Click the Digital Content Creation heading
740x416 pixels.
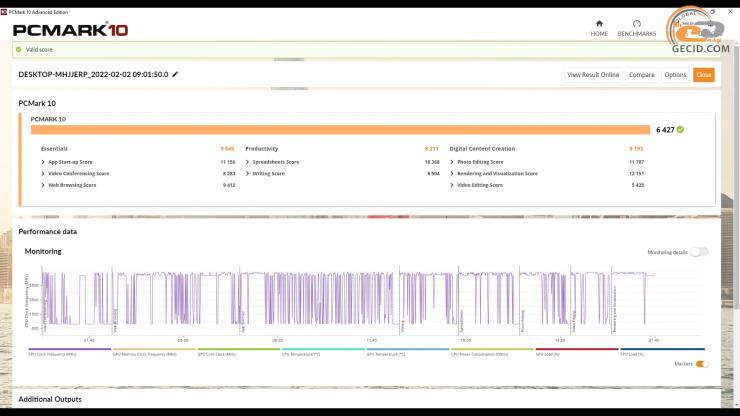(x=482, y=149)
